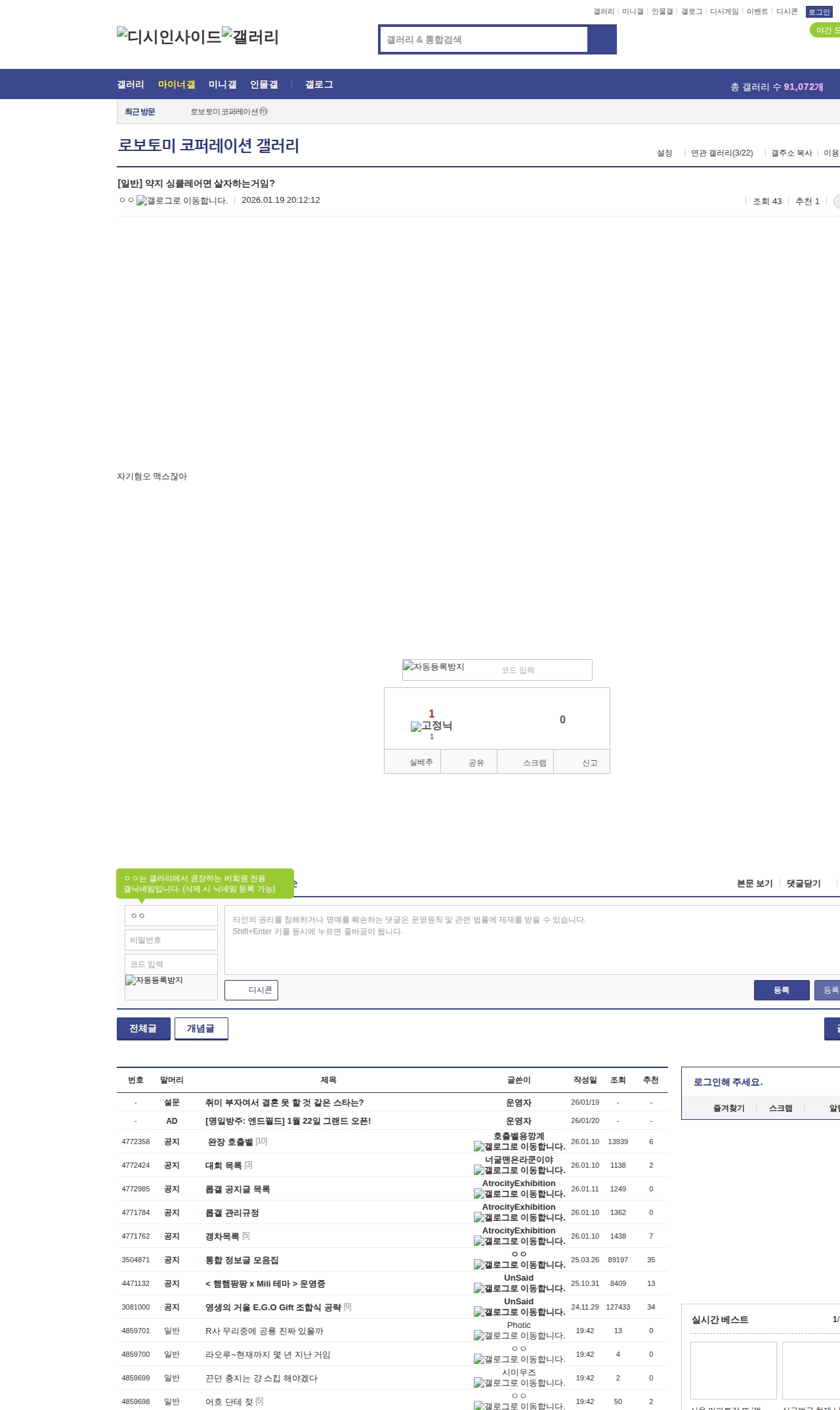
Task: Open the post 취미 부자여서 결혼 못 할 것 같은 스타는?
Action: (x=284, y=1103)
